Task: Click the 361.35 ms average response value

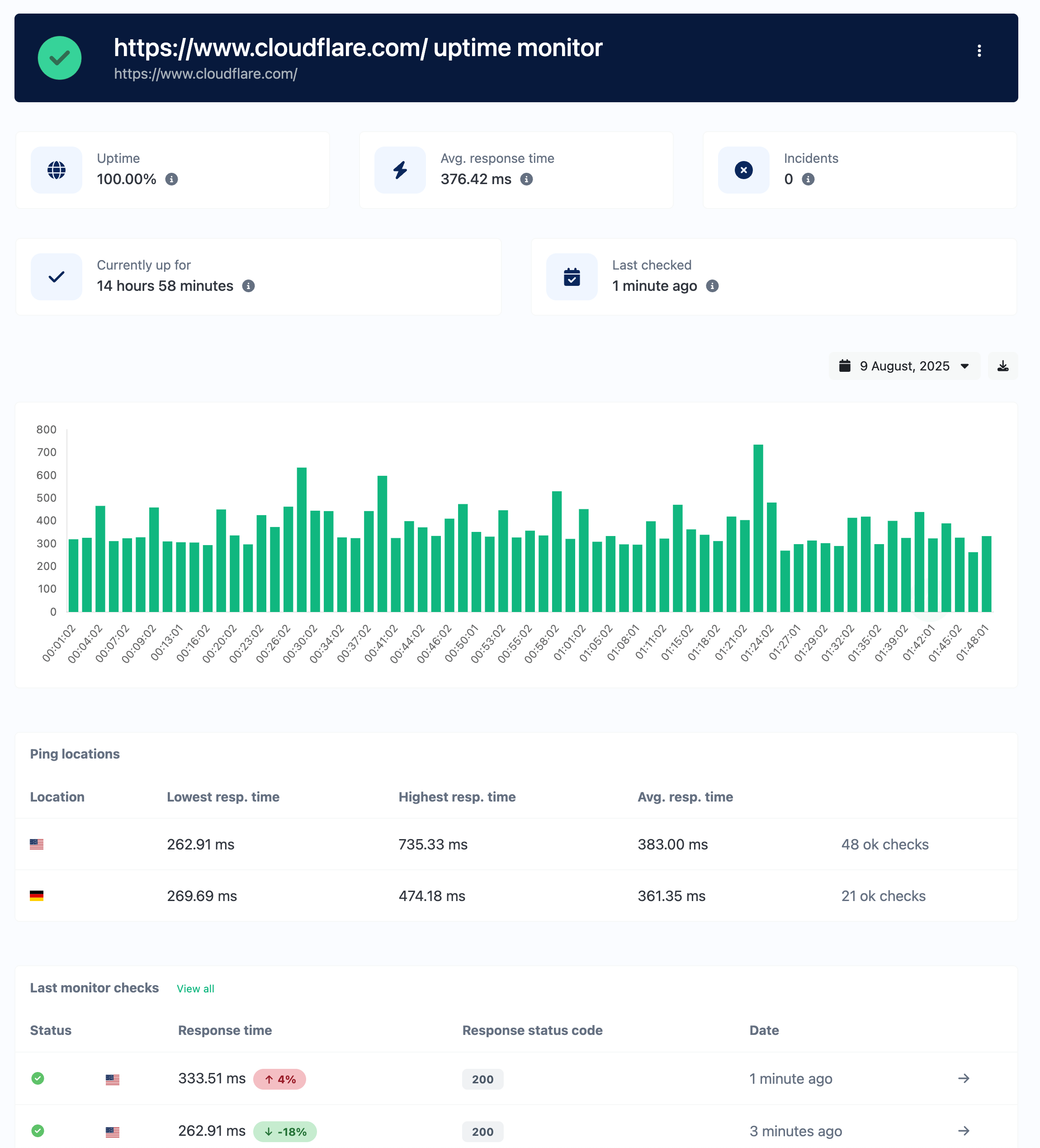Action: (x=671, y=896)
